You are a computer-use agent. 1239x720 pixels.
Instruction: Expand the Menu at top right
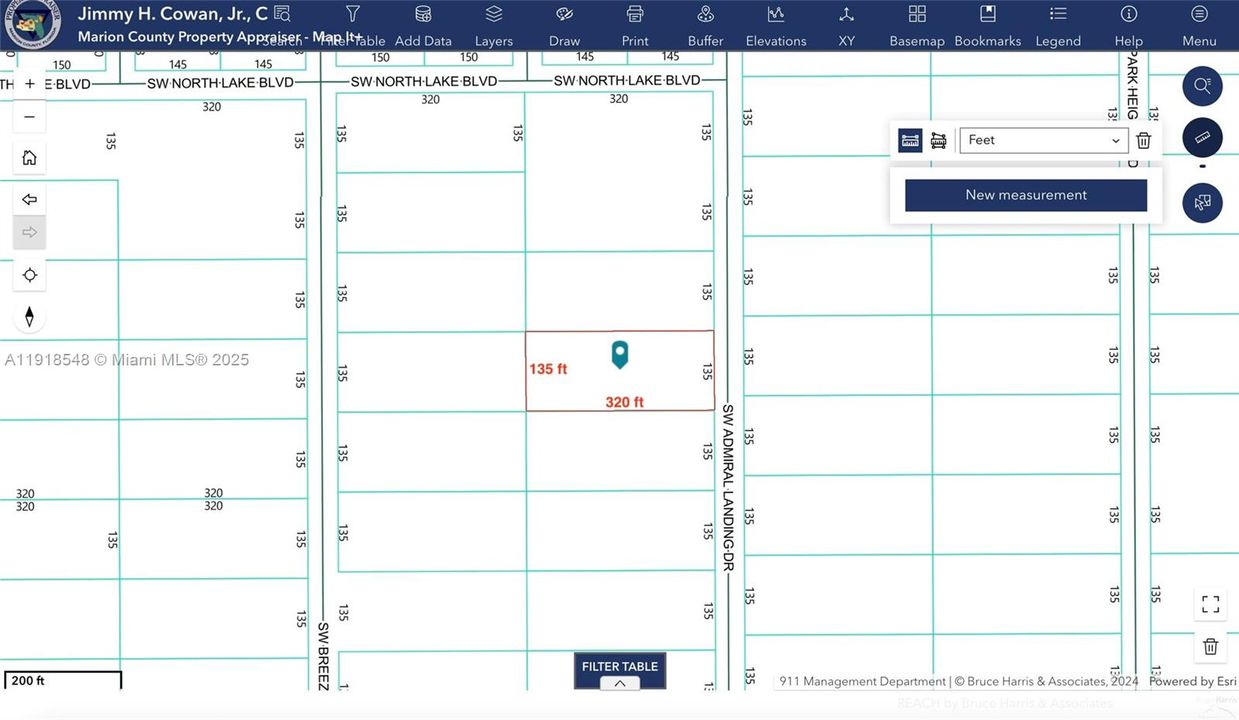pyautogui.click(x=1198, y=25)
